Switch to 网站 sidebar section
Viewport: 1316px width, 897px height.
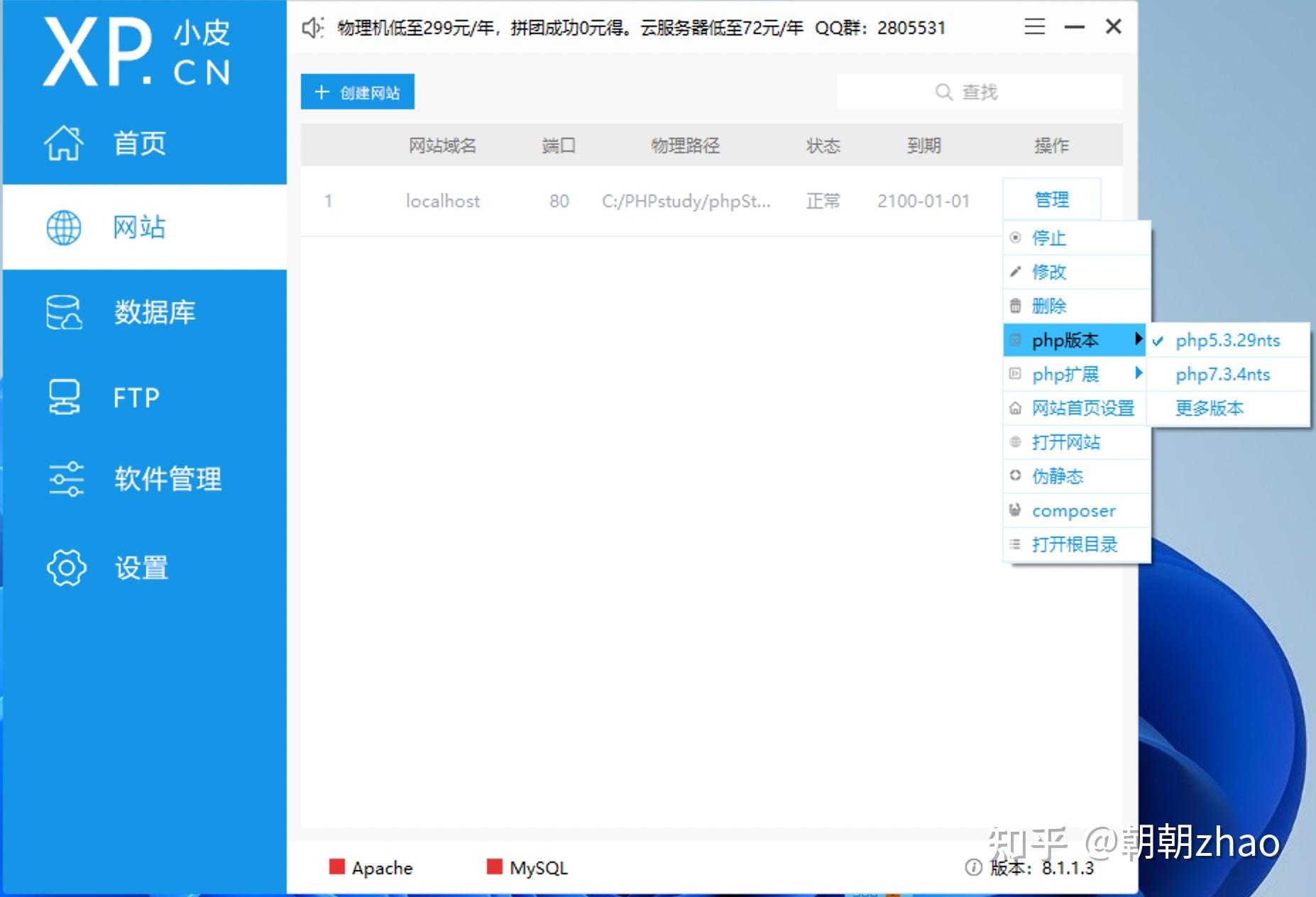145,227
